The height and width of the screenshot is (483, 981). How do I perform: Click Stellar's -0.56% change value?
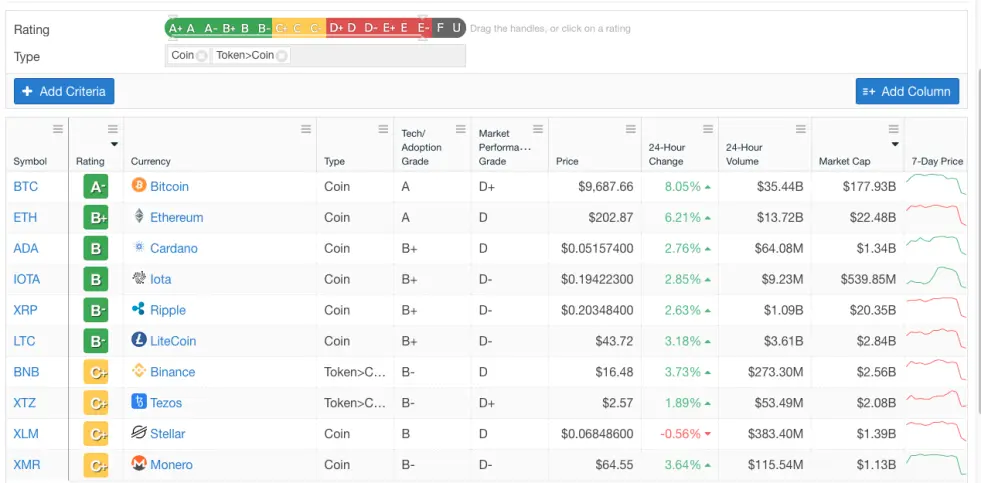(678, 434)
